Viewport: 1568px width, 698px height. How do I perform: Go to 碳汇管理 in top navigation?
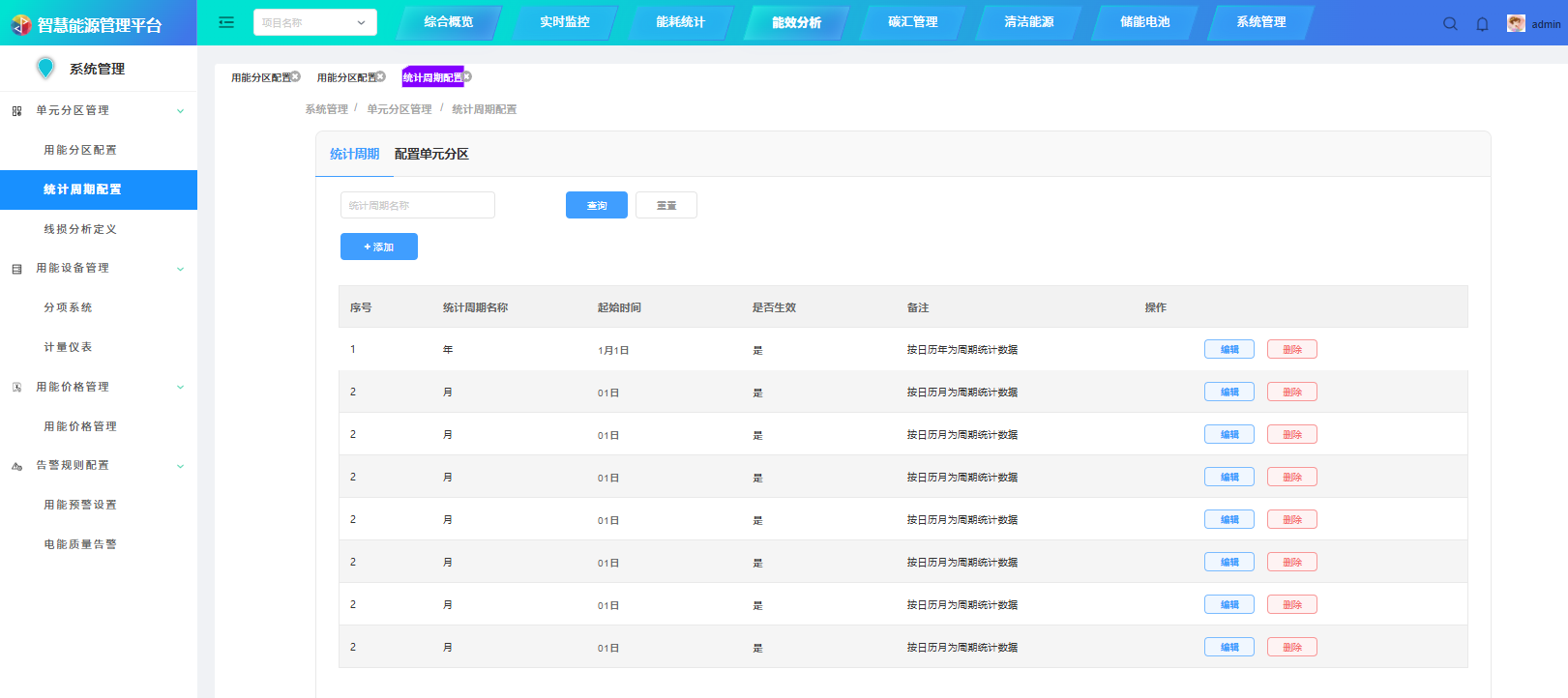[912, 22]
